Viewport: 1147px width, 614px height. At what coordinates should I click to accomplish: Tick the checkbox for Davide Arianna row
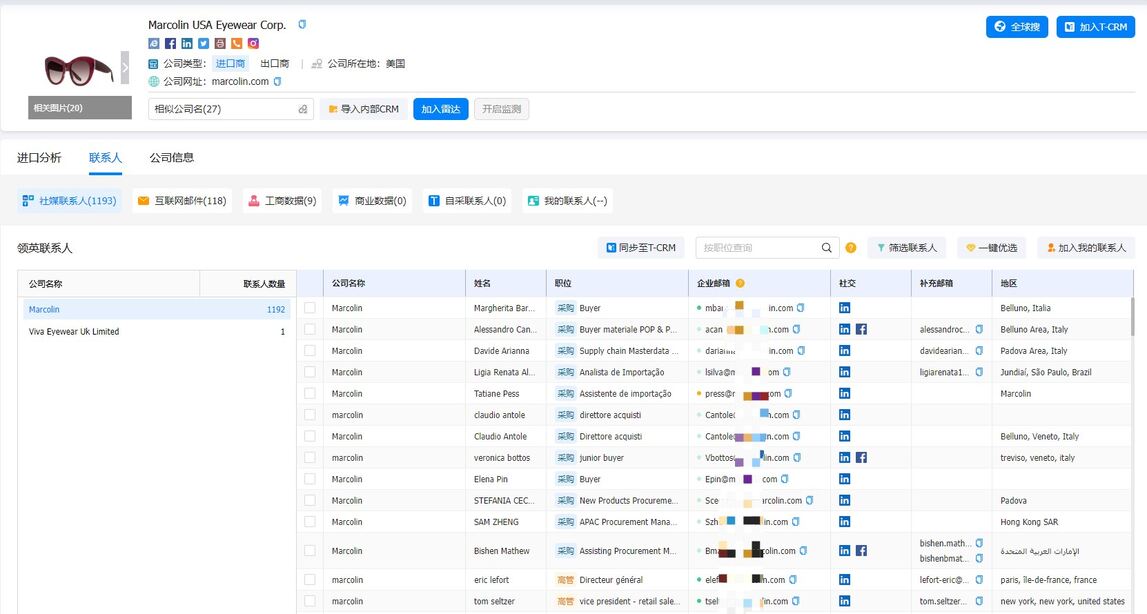310,351
